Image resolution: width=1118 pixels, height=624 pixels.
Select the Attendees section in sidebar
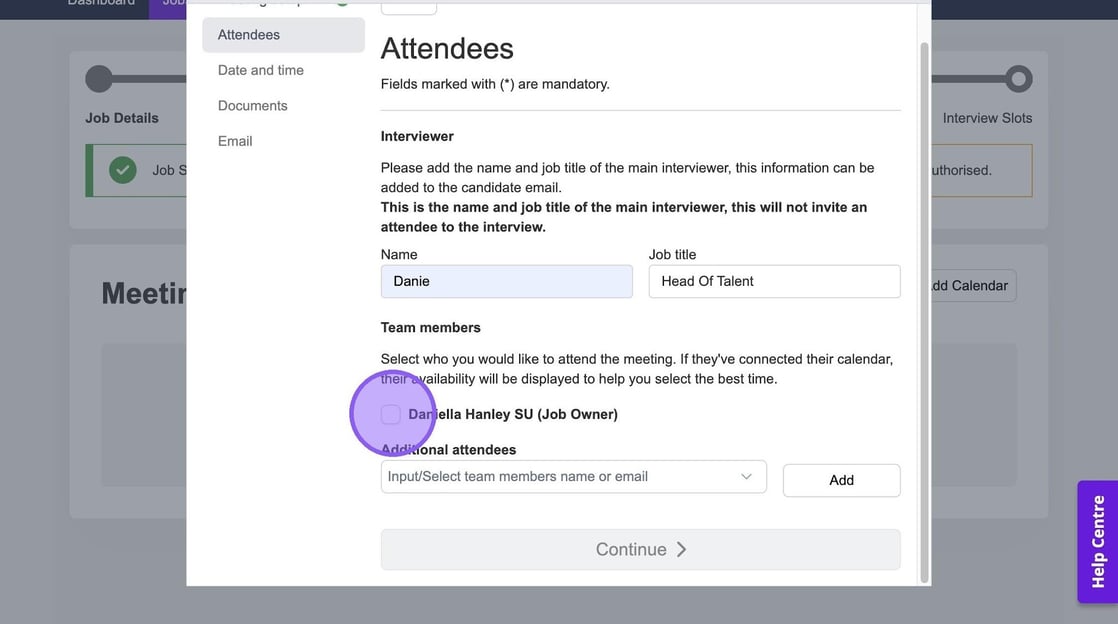pos(249,35)
